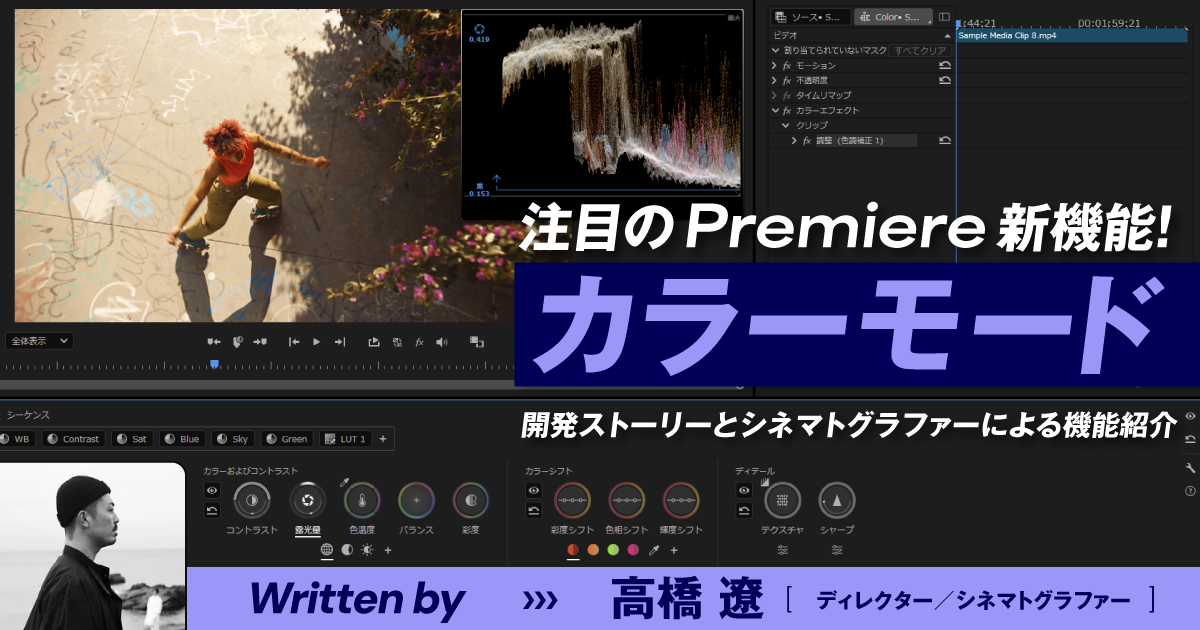Screen dimensions: 1200x630
Task: Click the 輝度シフト dial
Action: click(681, 500)
